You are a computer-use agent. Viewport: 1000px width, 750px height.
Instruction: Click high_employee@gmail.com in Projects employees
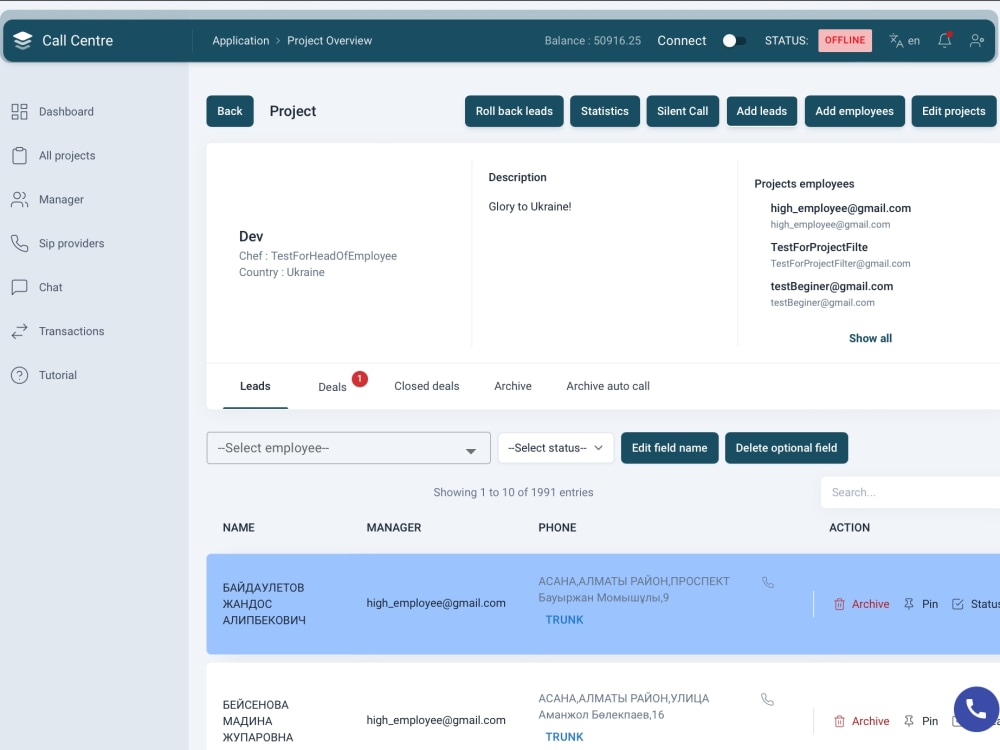click(x=841, y=208)
